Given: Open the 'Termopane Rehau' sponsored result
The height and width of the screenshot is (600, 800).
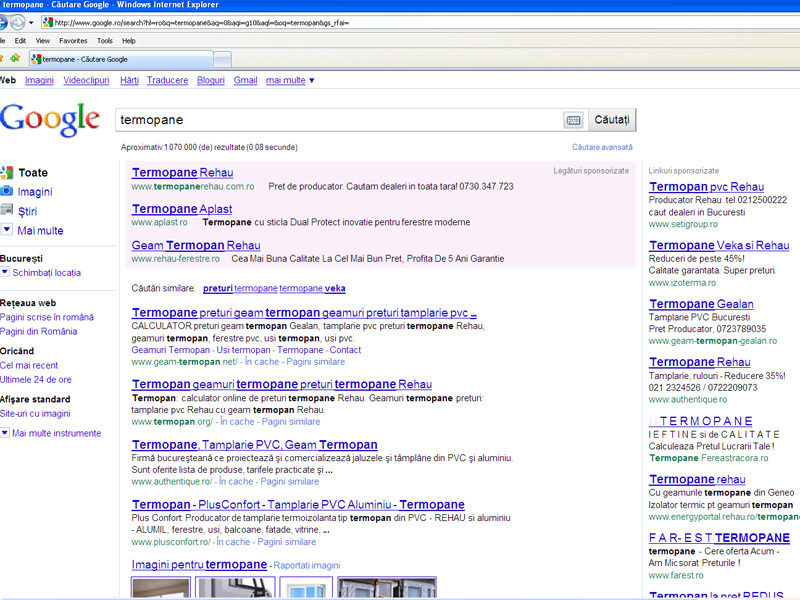Looking at the screenshot, I should tap(182, 172).
